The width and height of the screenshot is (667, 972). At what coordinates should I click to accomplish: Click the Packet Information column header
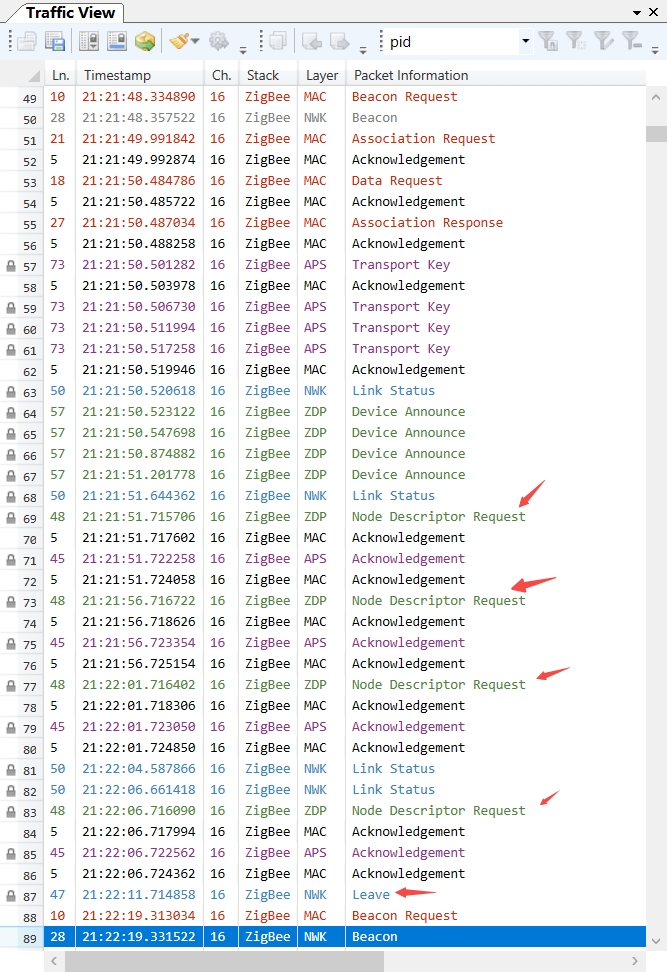click(x=495, y=75)
